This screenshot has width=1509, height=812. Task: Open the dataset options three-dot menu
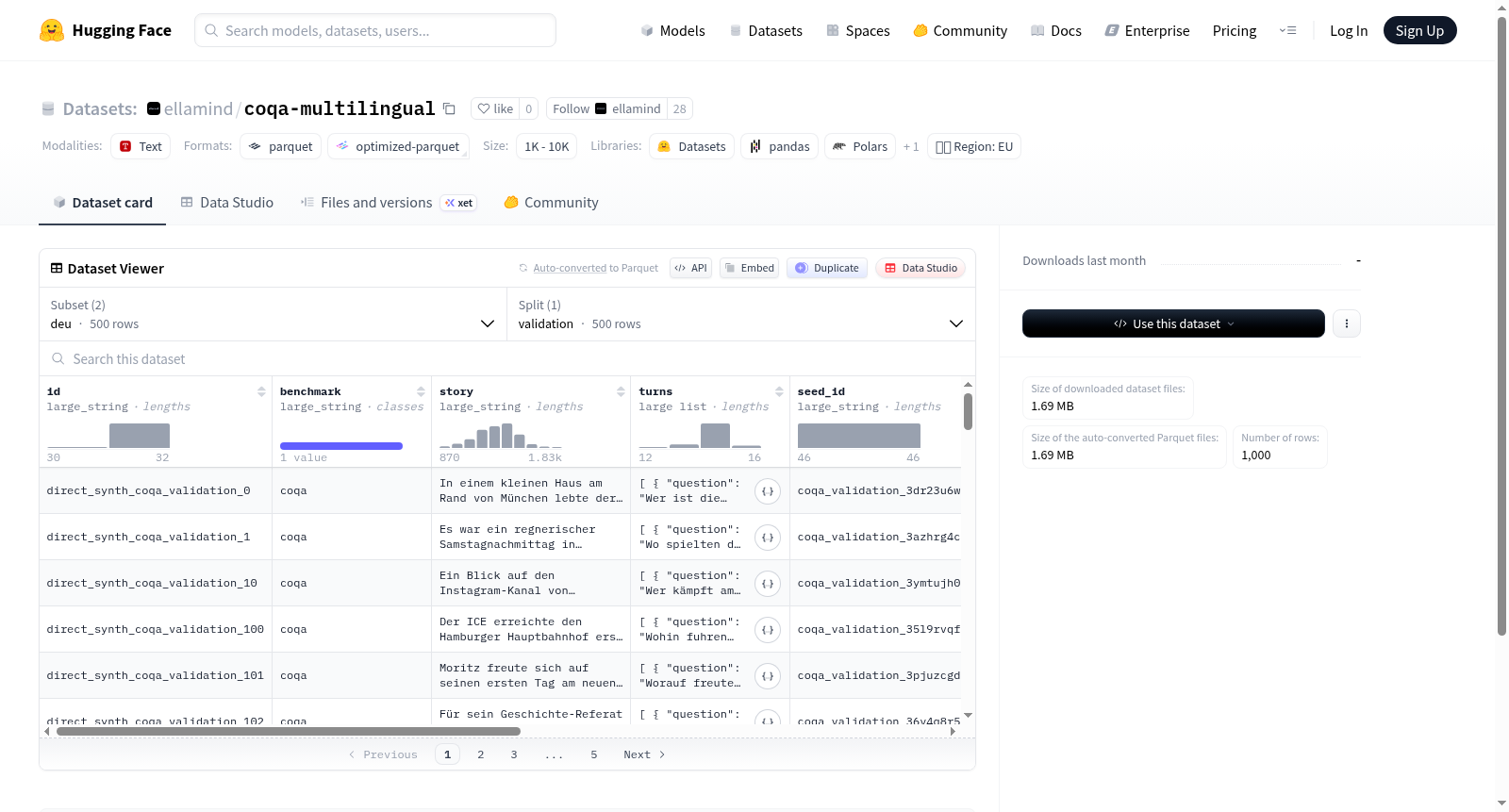coord(1347,323)
